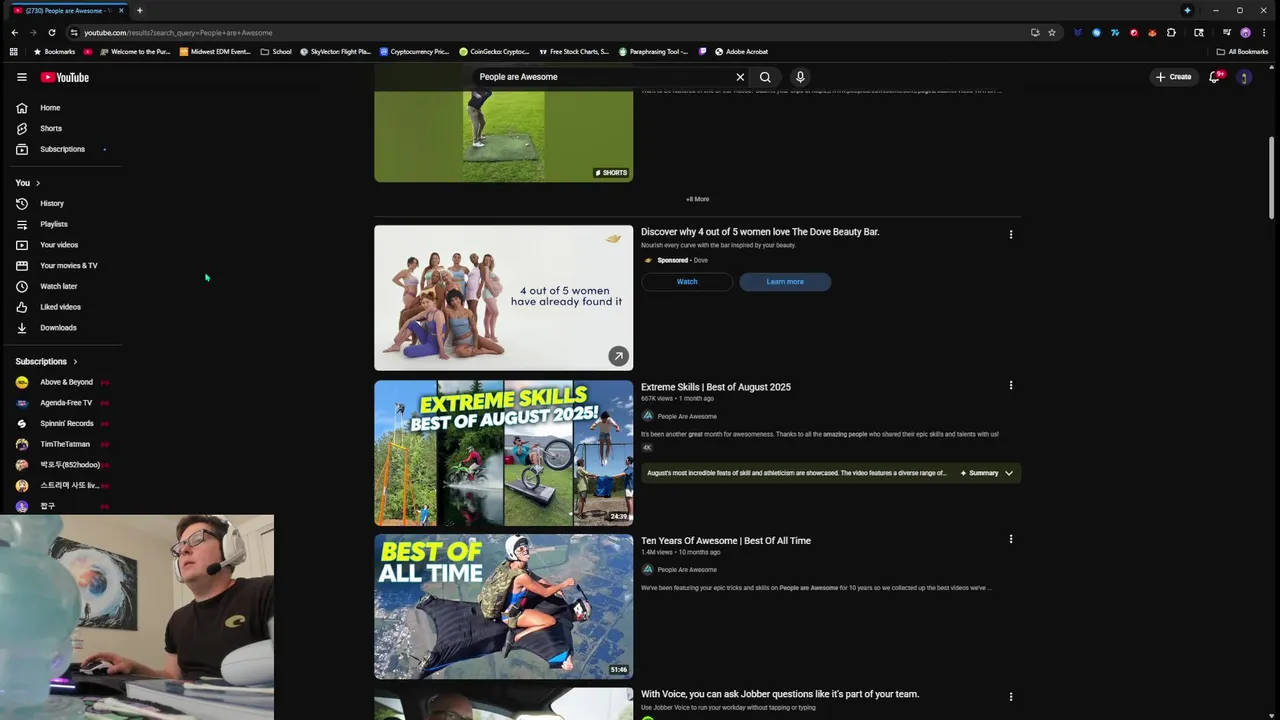Open options for the Jobber ad
Viewport: 1280px width, 720px height.
(x=1011, y=696)
